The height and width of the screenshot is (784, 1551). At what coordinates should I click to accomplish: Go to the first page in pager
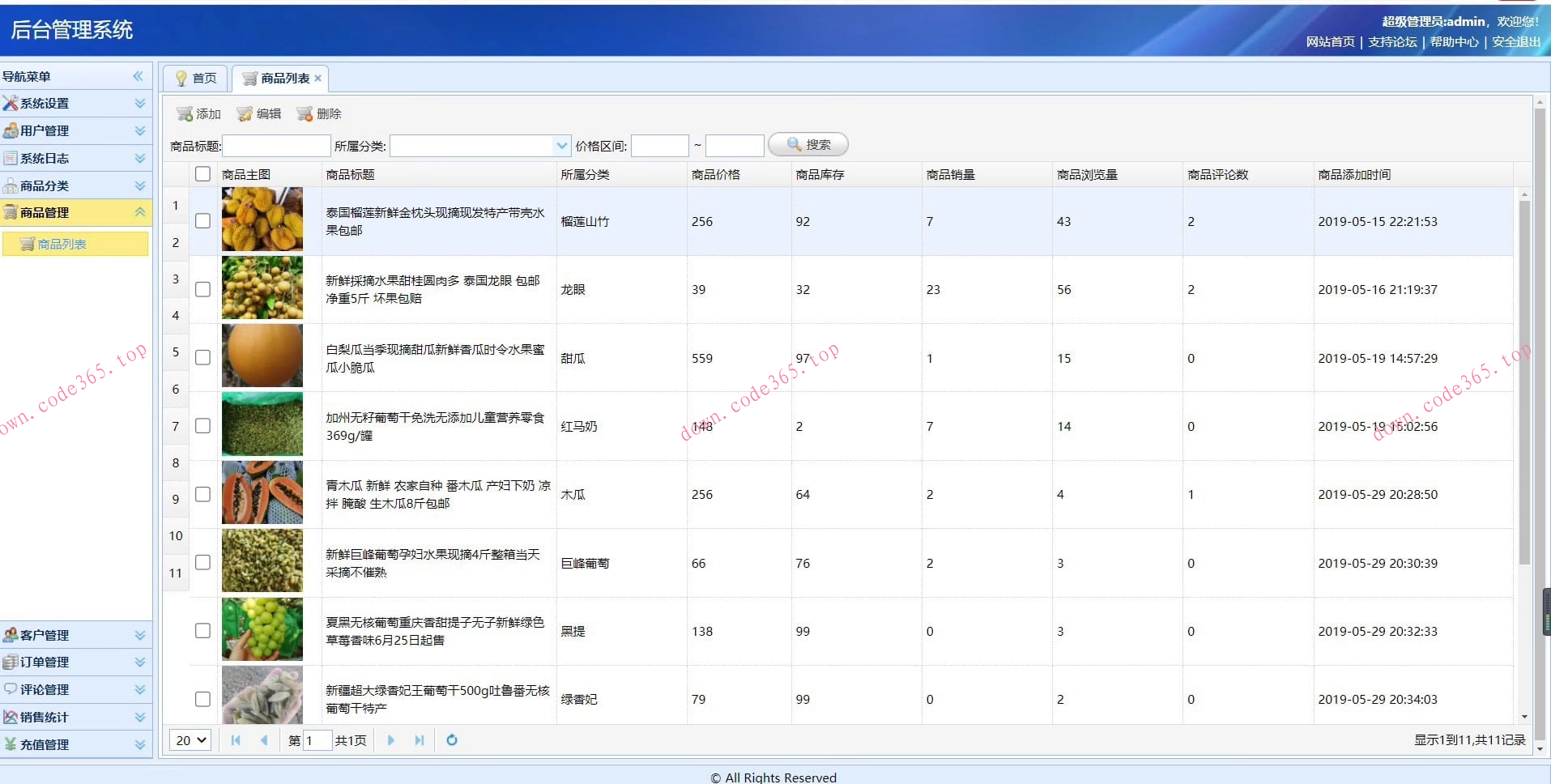click(236, 740)
